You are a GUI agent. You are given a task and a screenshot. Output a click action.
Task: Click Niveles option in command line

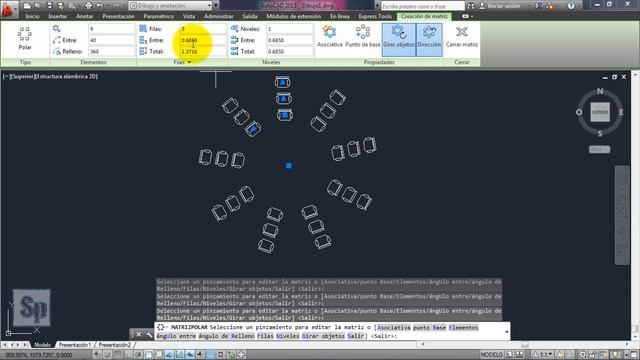[287, 336]
